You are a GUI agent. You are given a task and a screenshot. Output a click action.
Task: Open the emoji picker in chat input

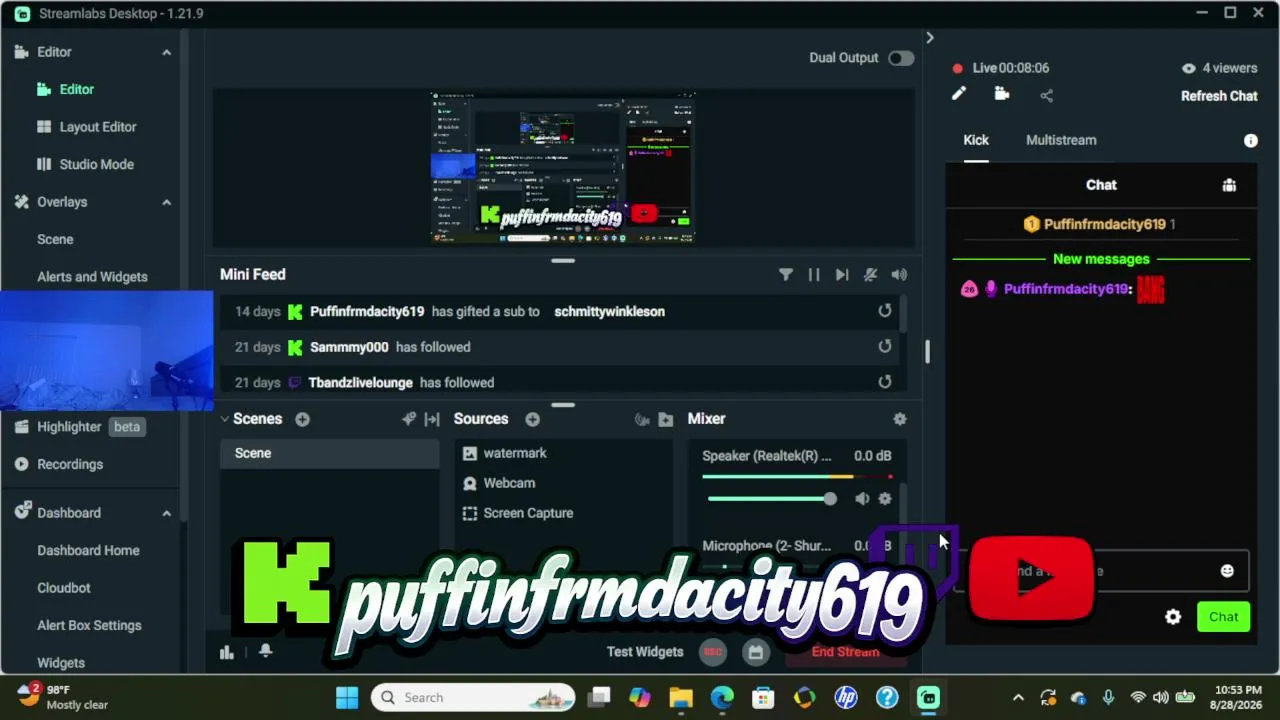tap(1227, 571)
